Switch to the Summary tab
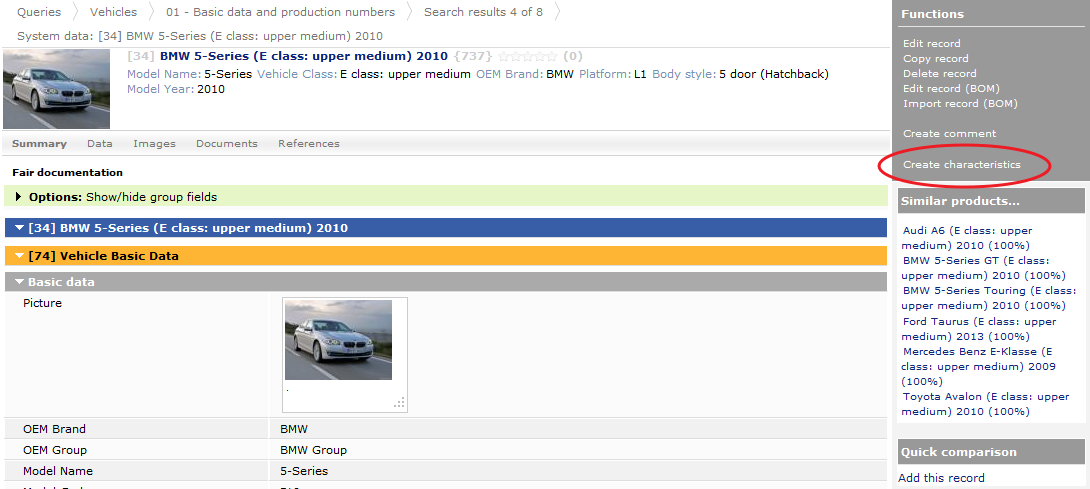This screenshot has width=1090, height=489. click(x=39, y=143)
